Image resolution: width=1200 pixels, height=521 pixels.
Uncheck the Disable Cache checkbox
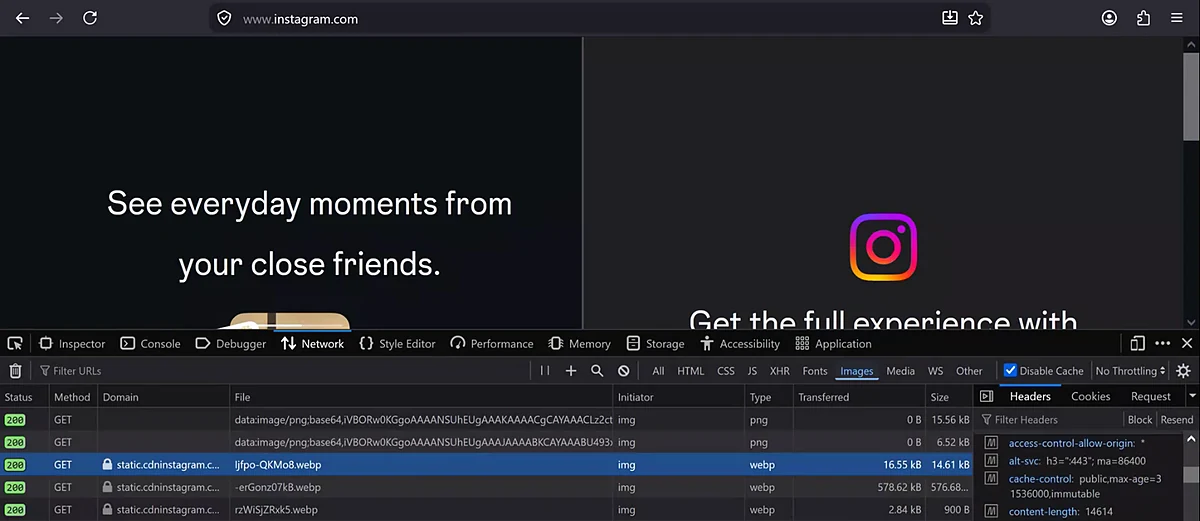click(x=1010, y=371)
